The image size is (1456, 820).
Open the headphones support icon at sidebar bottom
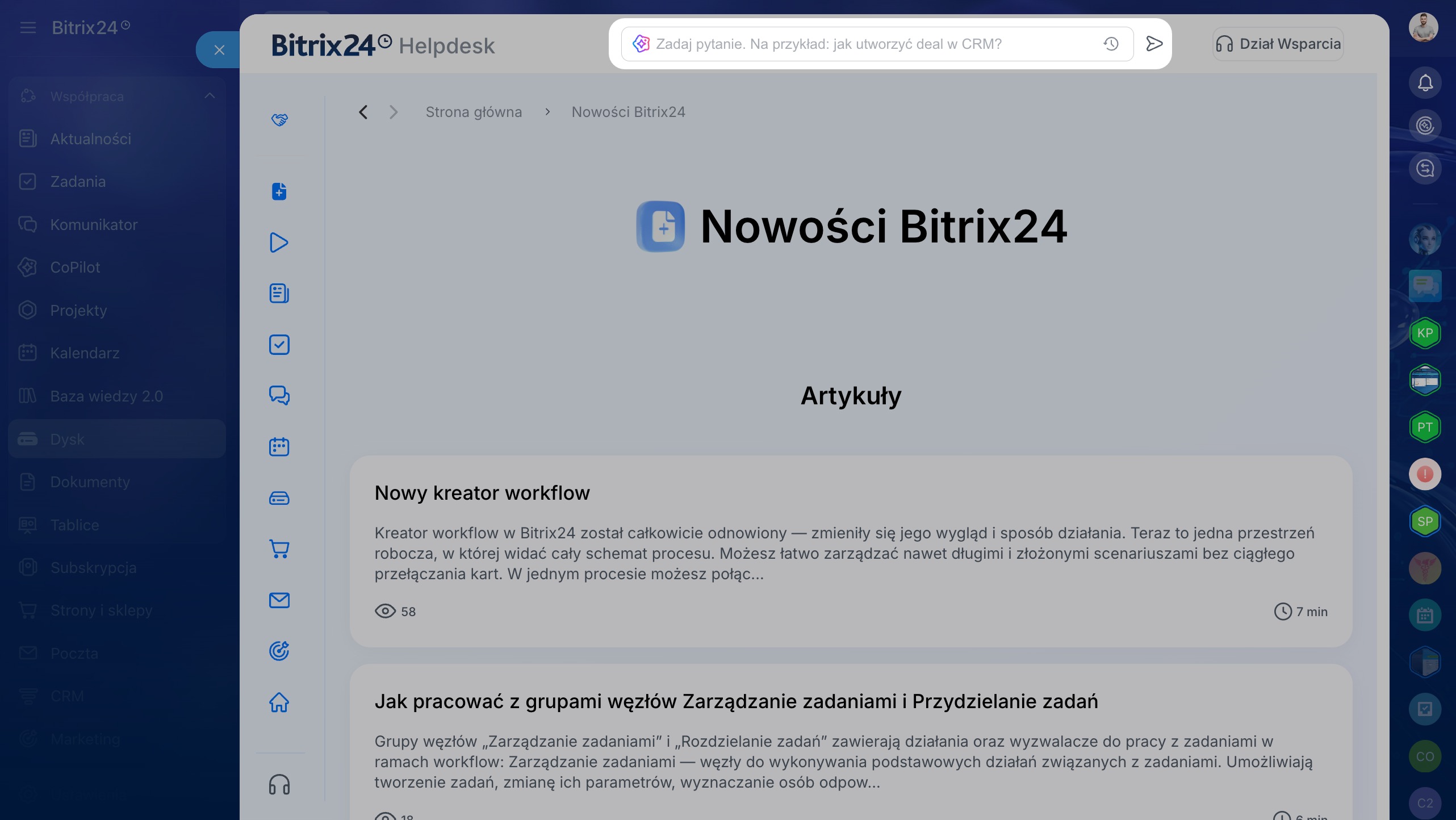pos(279,784)
